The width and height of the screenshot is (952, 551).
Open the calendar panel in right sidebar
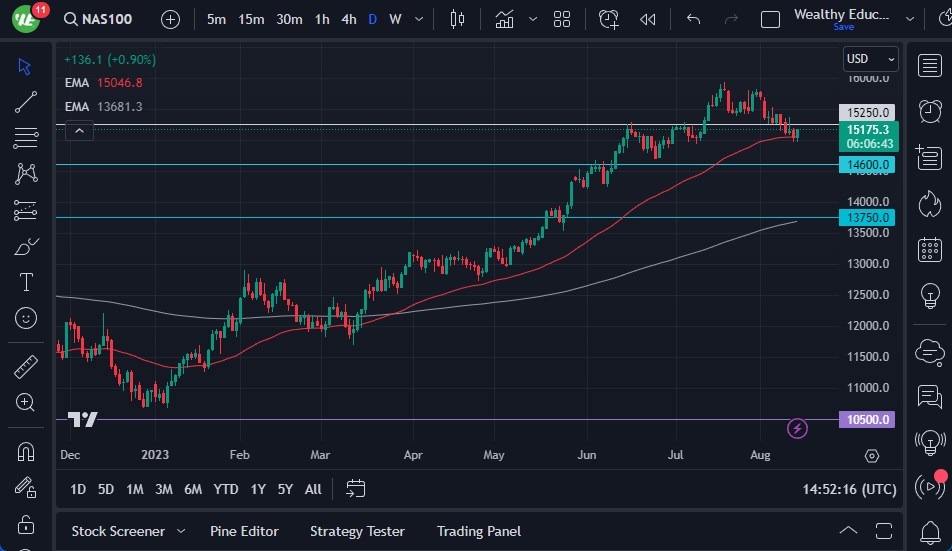click(x=929, y=249)
